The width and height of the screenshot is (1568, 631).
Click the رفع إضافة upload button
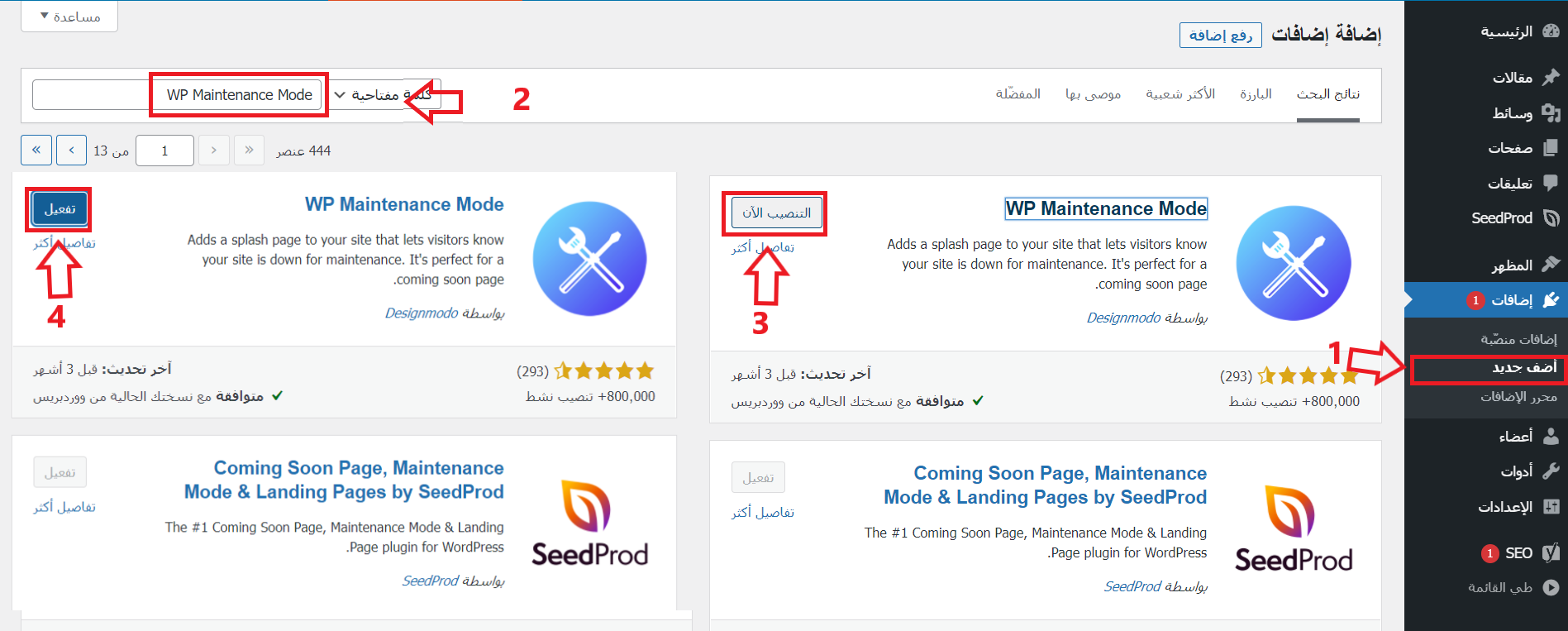click(1221, 35)
